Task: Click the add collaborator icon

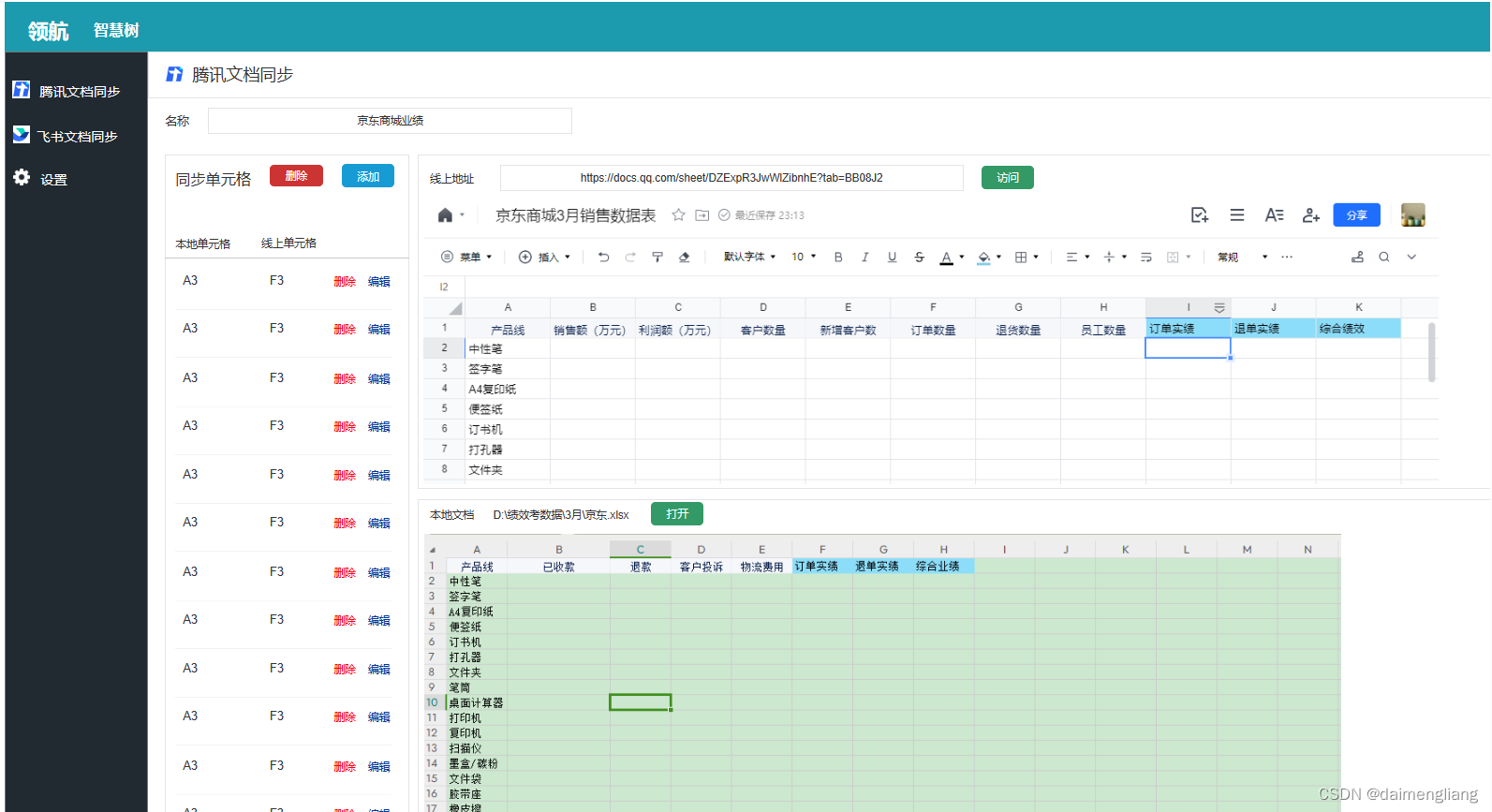Action: pos(1311,215)
